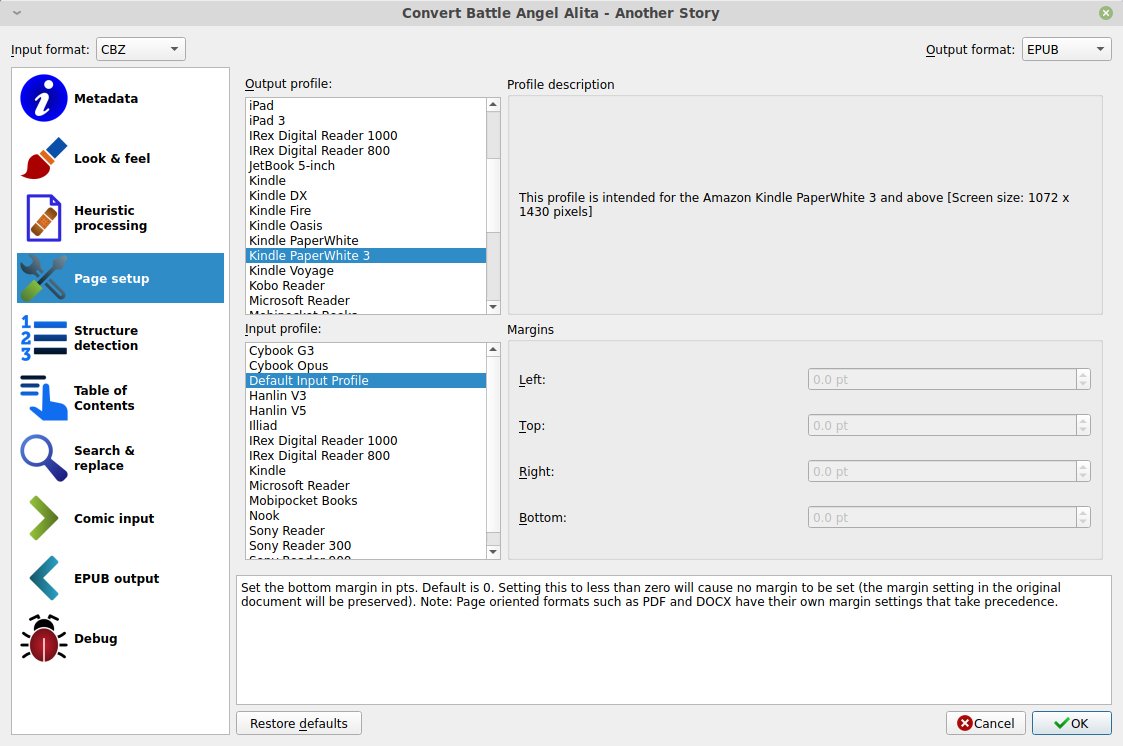
Task: Click Input profile scrollbar down arrow
Action: coord(493,552)
